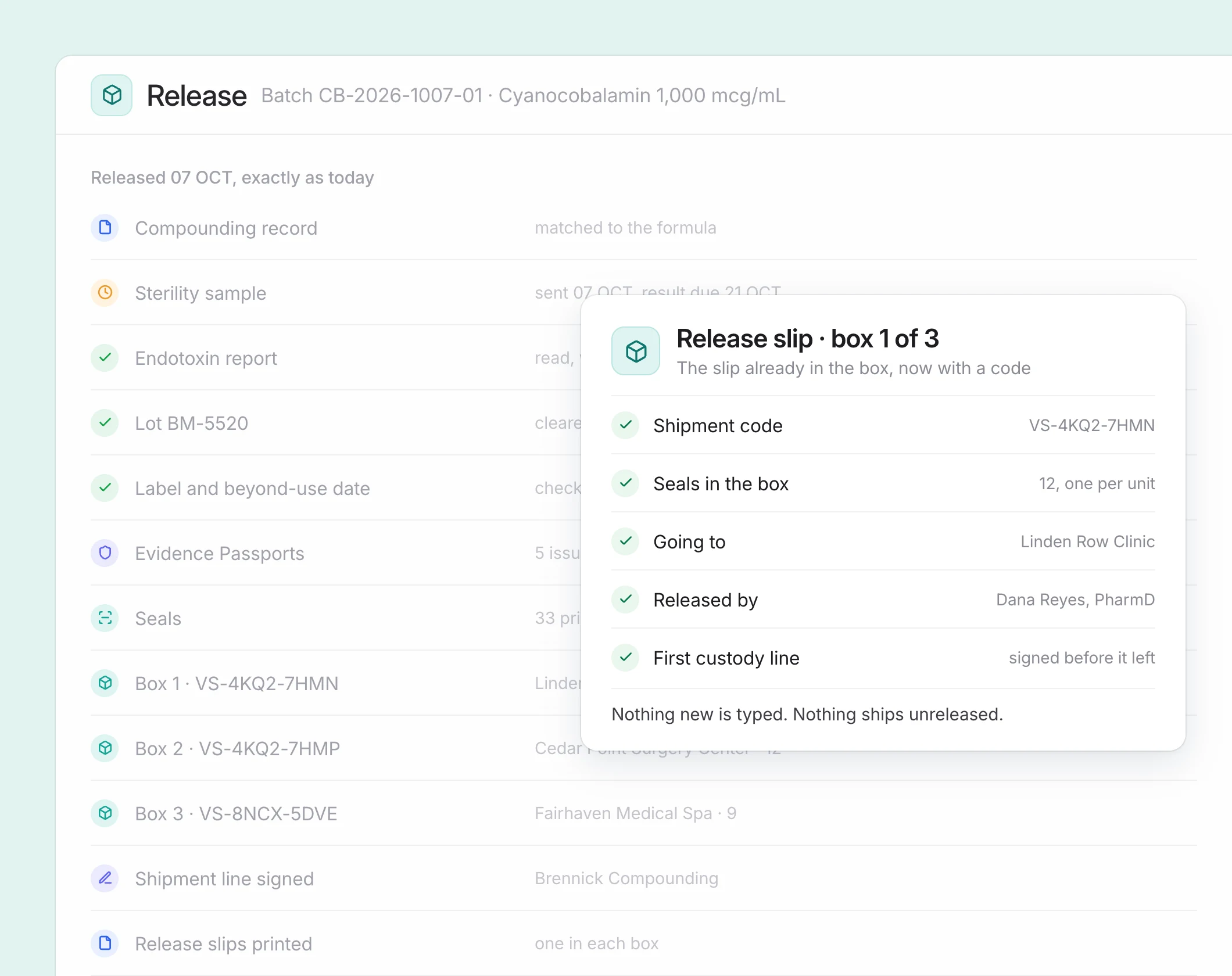1232x976 pixels.
Task: Select the Endotoxin report row label
Action: coord(206,358)
